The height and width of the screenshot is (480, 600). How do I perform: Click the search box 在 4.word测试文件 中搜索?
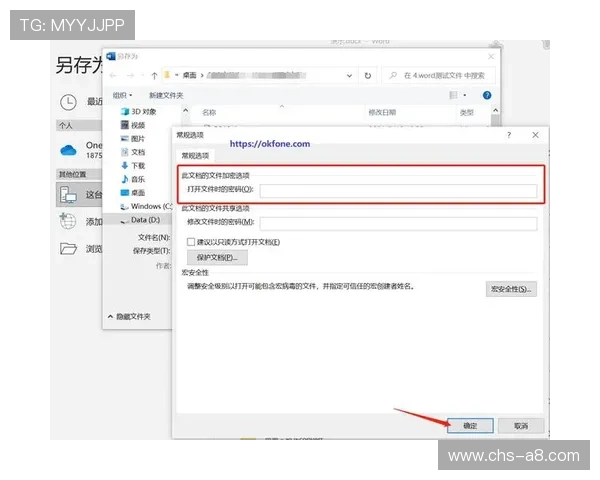[x=439, y=75]
